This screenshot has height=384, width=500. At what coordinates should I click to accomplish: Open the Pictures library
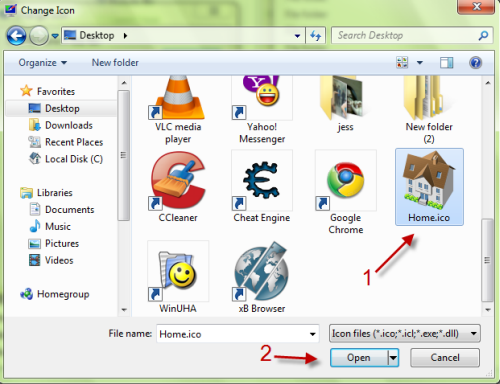(x=54, y=243)
